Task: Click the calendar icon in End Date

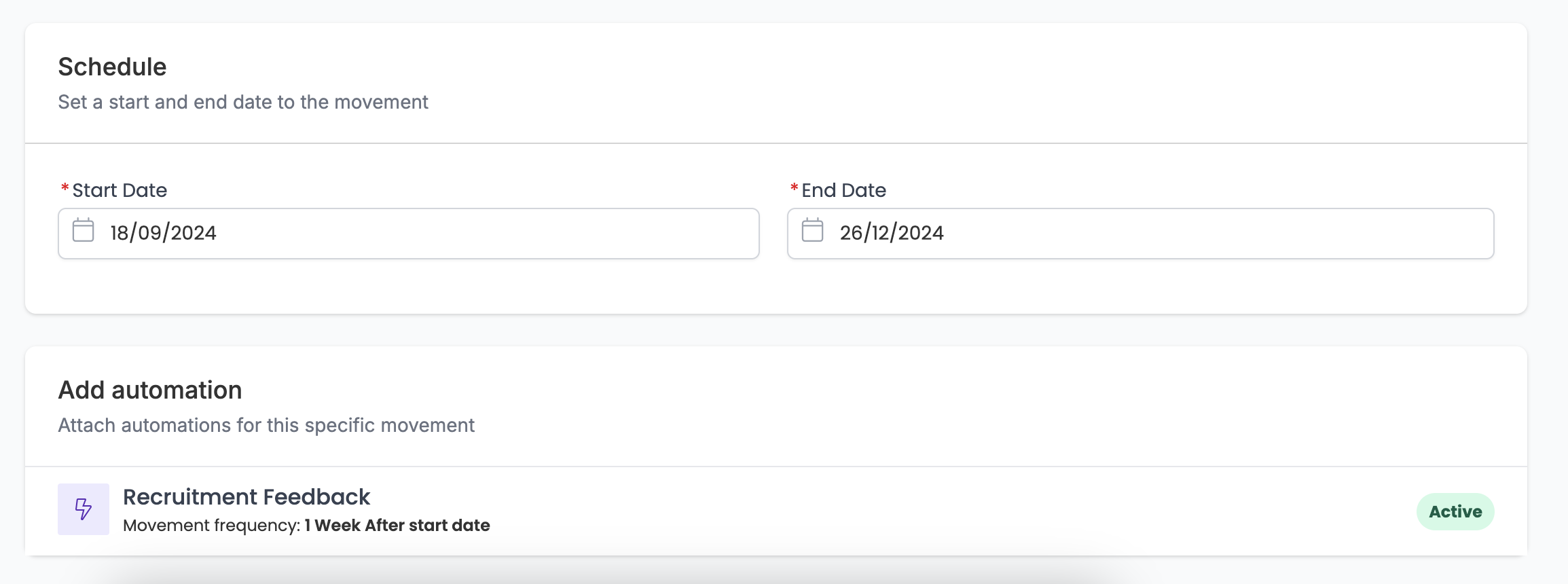Action: [813, 230]
